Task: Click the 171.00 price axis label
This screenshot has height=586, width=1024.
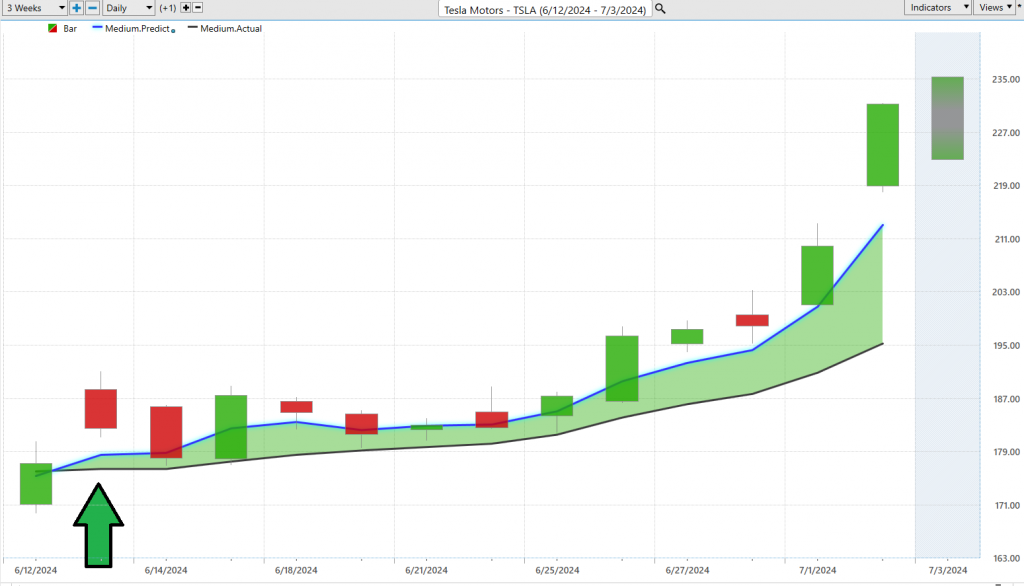Action: pos(1006,505)
